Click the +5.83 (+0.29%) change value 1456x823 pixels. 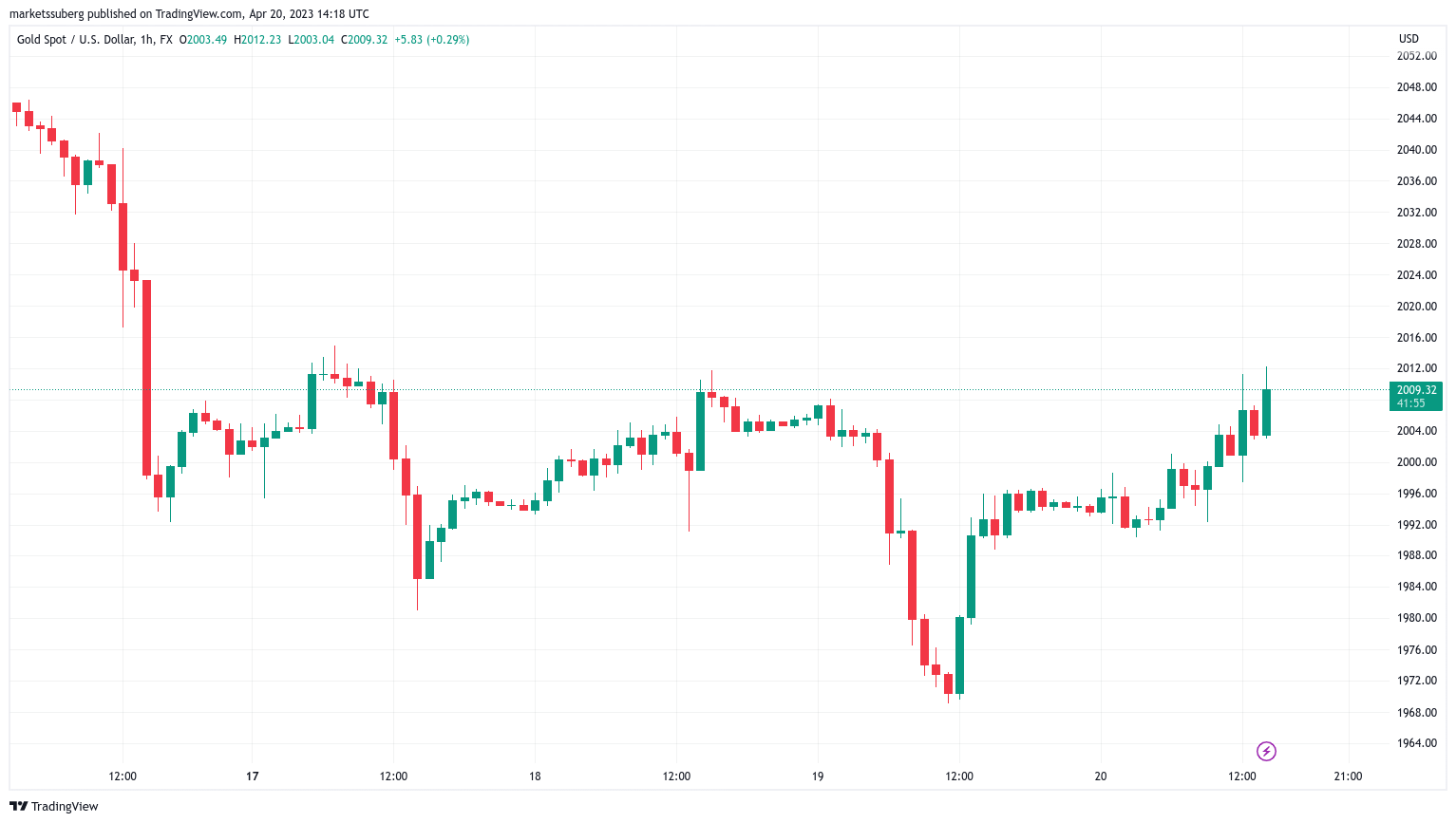point(431,40)
